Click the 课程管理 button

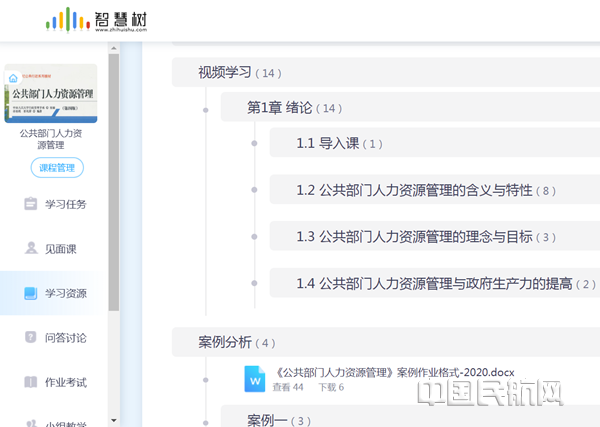57,168
